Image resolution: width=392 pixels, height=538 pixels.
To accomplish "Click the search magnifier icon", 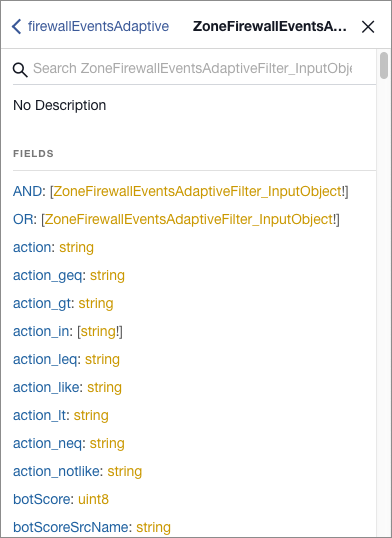I will point(20,69).
